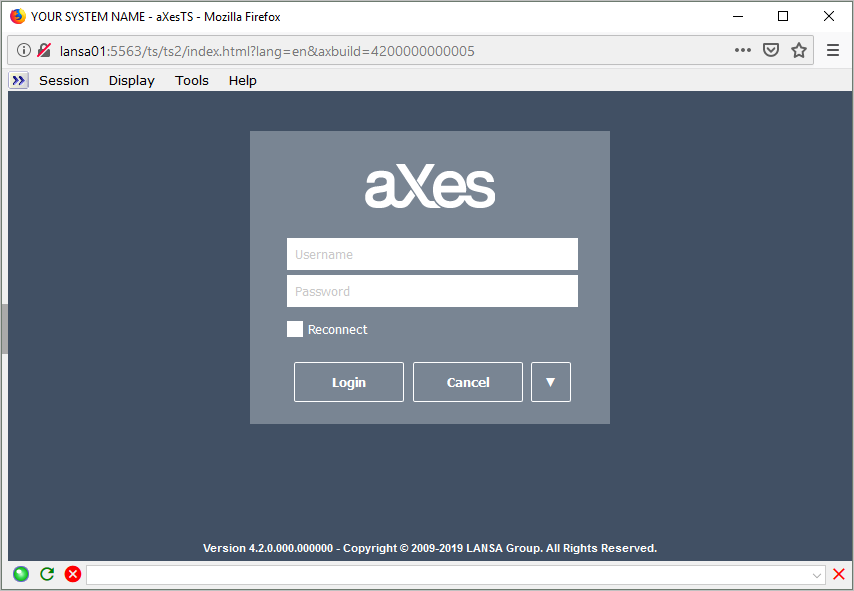854x591 pixels.
Task: Open the Firefox hamburger menu
Action: click(x=833, y=50)
